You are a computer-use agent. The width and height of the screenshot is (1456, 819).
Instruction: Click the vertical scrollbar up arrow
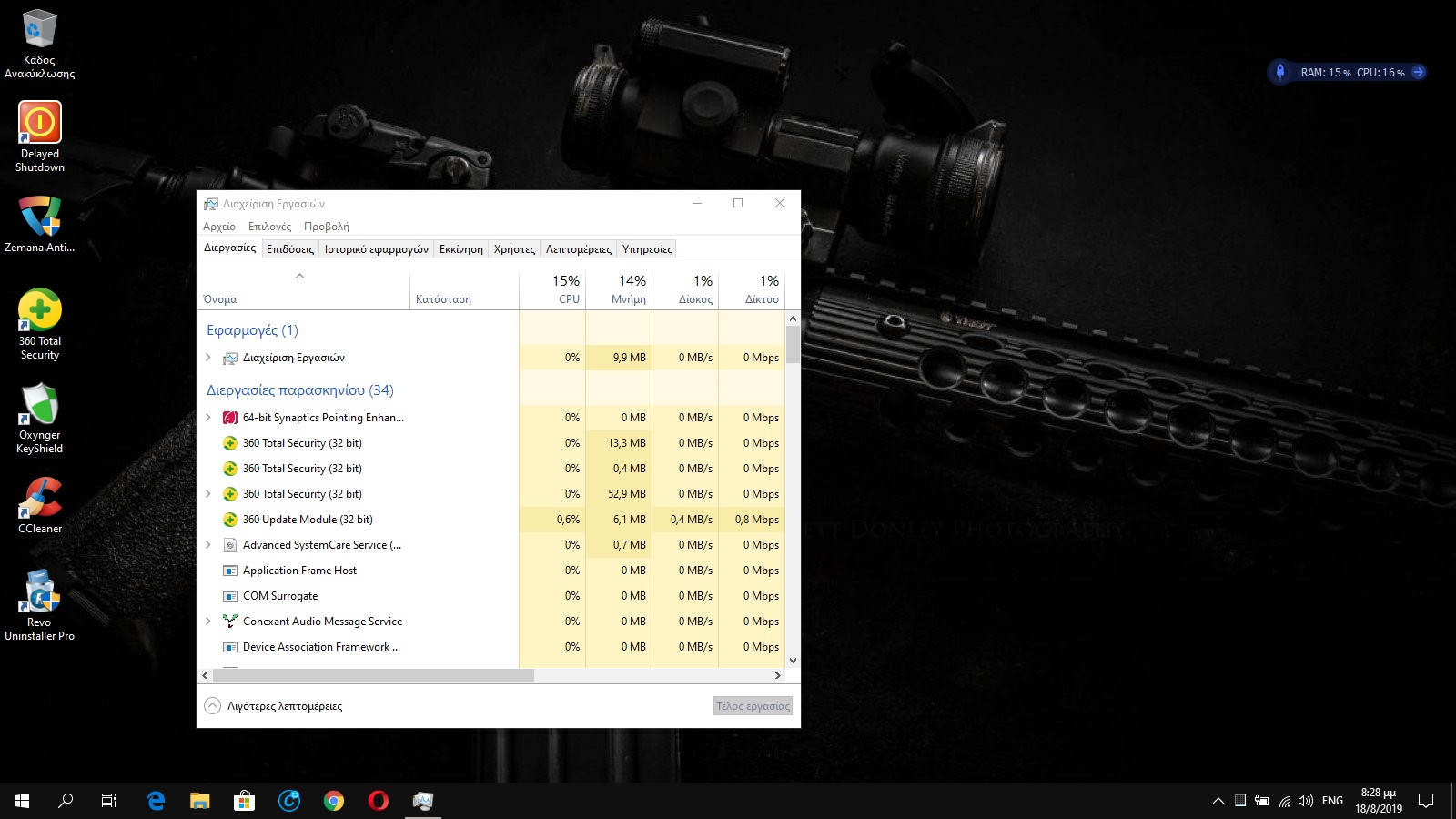point(793,318)
